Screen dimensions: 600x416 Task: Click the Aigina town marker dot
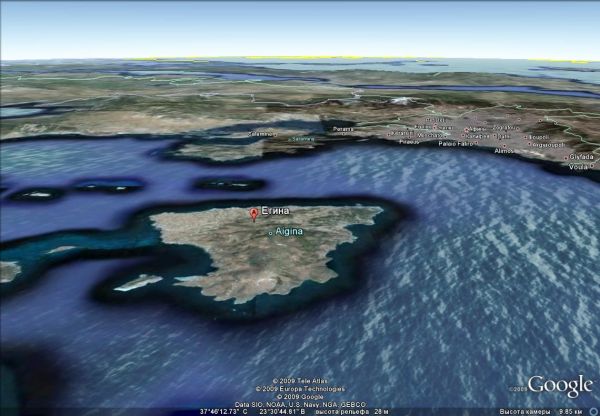pos(270,232)
